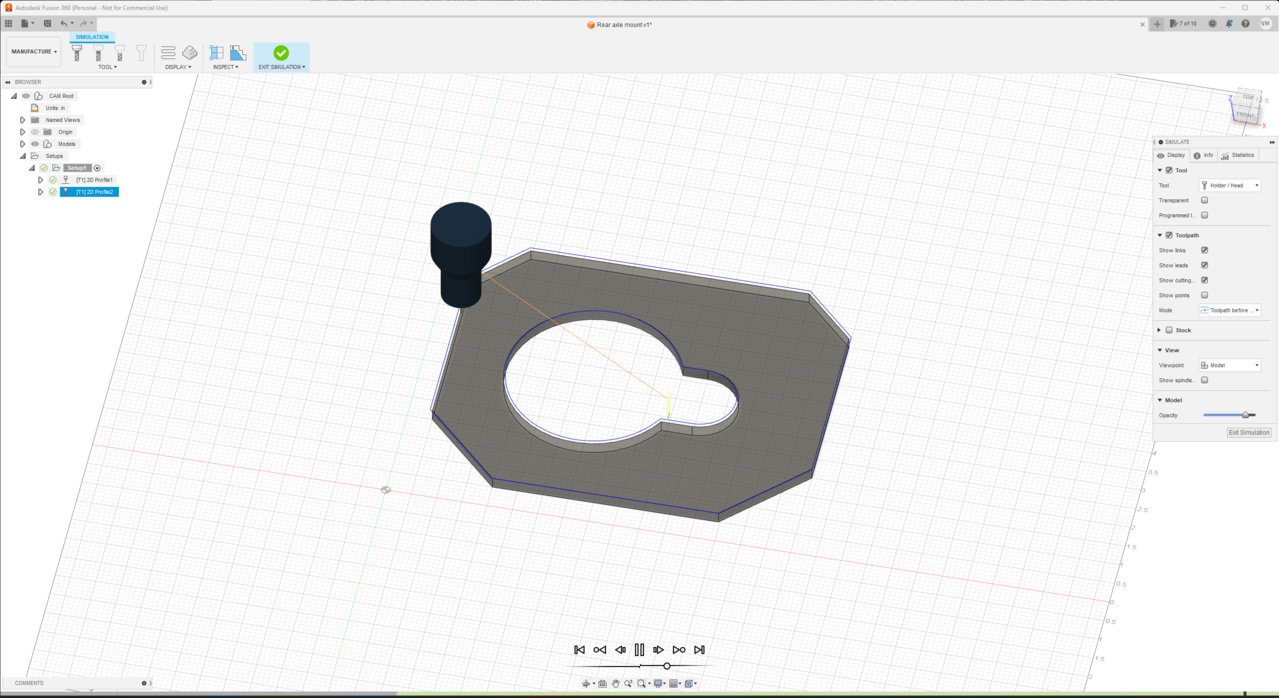This screenshot has width=1279, height=698.
Task: Switch to the Info tab
Action: click(x=1203, y=155)
